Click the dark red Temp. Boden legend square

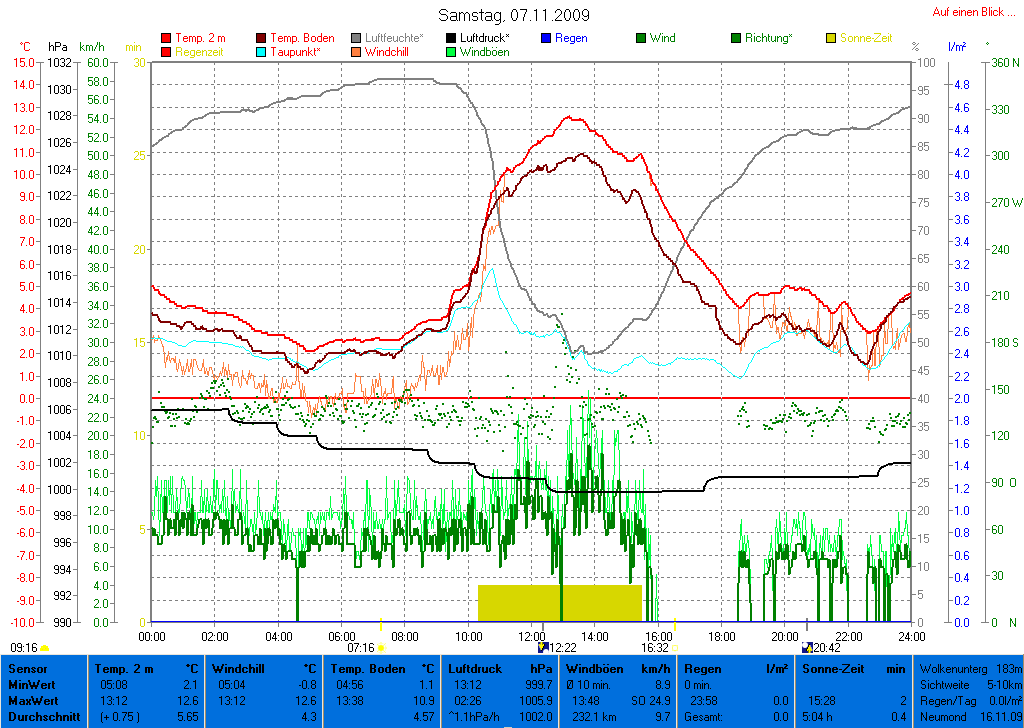[261, 38]
